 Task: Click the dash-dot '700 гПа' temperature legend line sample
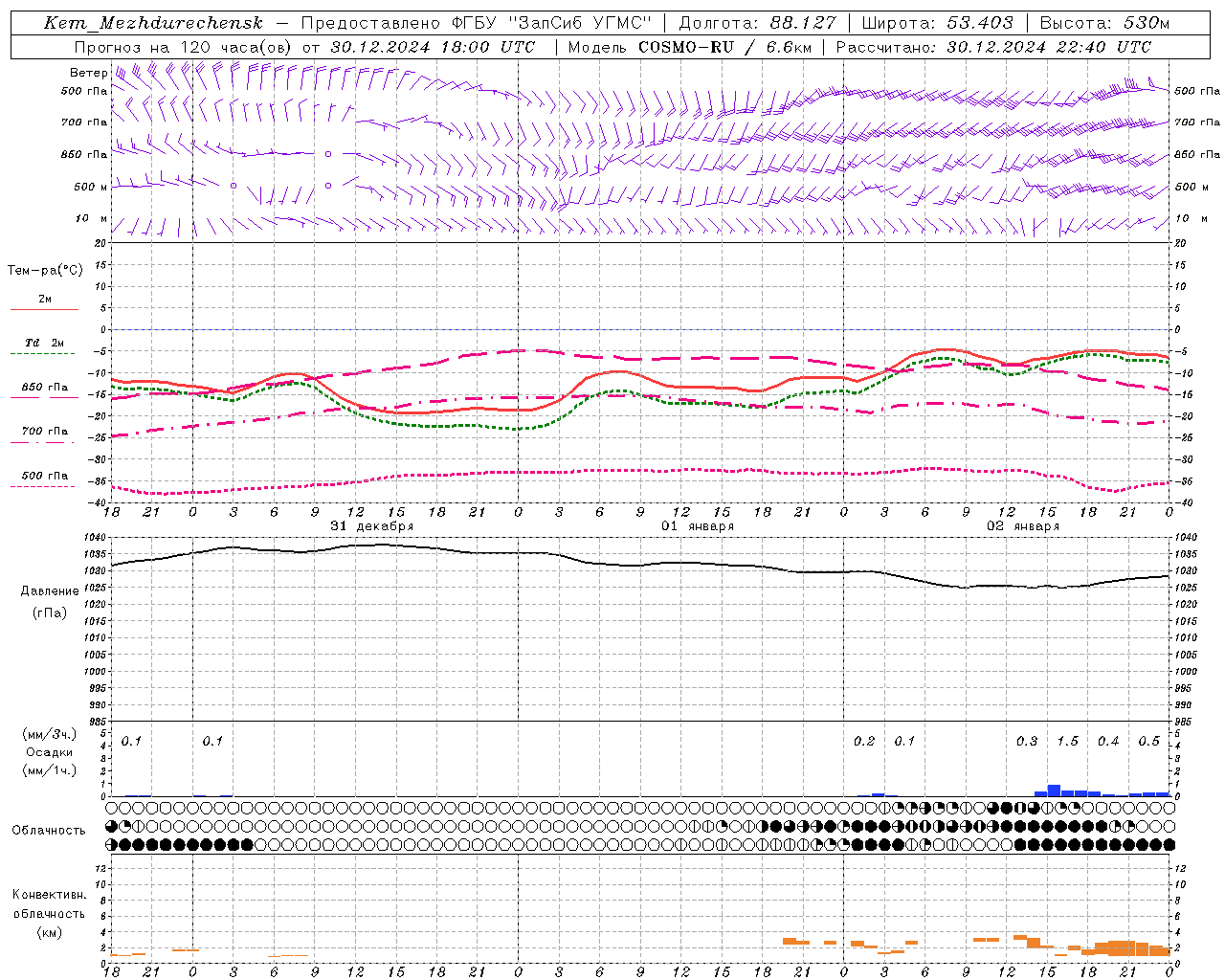coord(44,442)
